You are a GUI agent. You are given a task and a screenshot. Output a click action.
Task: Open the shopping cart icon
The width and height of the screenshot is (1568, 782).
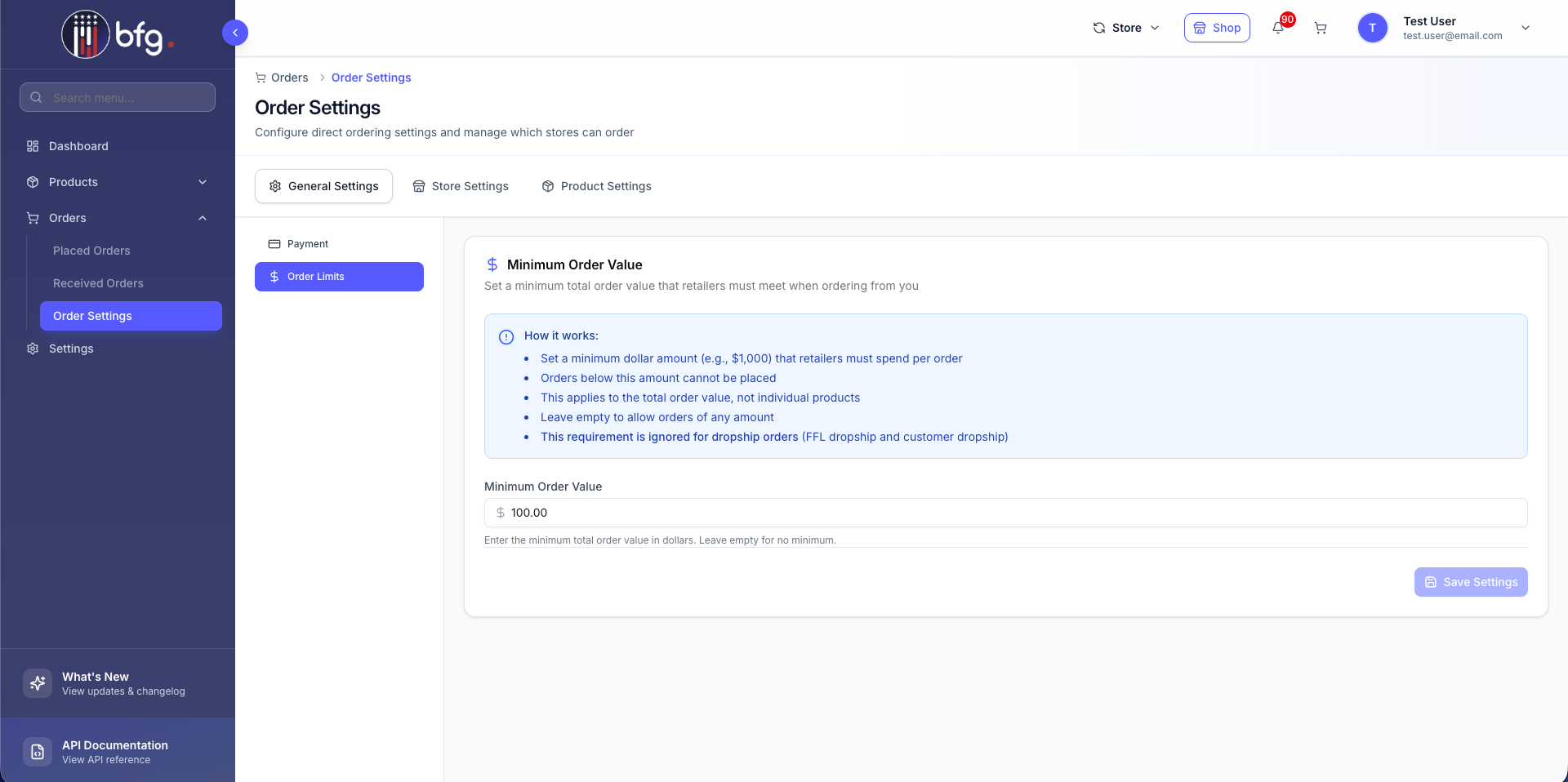(1321, 28)
